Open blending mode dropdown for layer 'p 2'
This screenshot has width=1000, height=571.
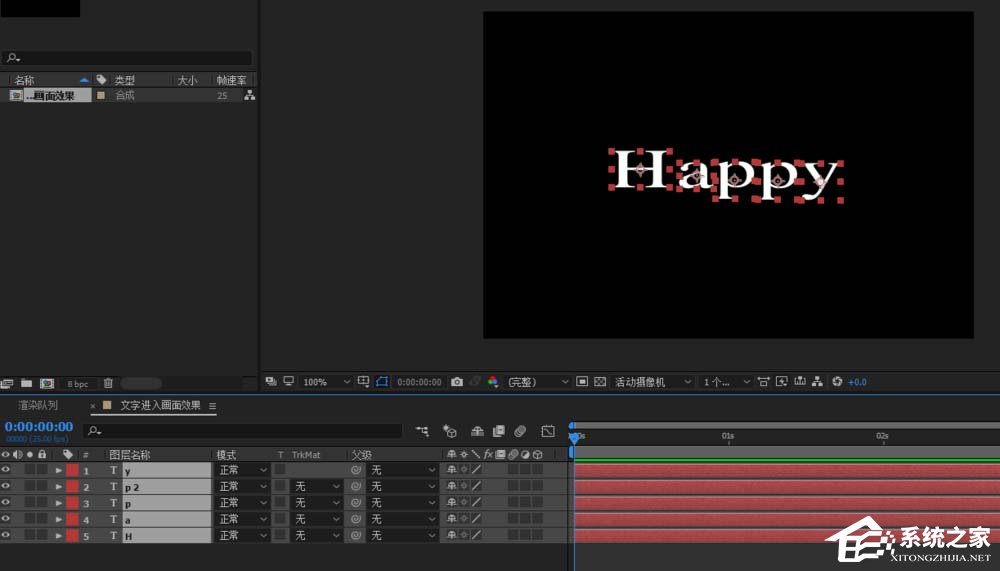[x=243, y=487]
